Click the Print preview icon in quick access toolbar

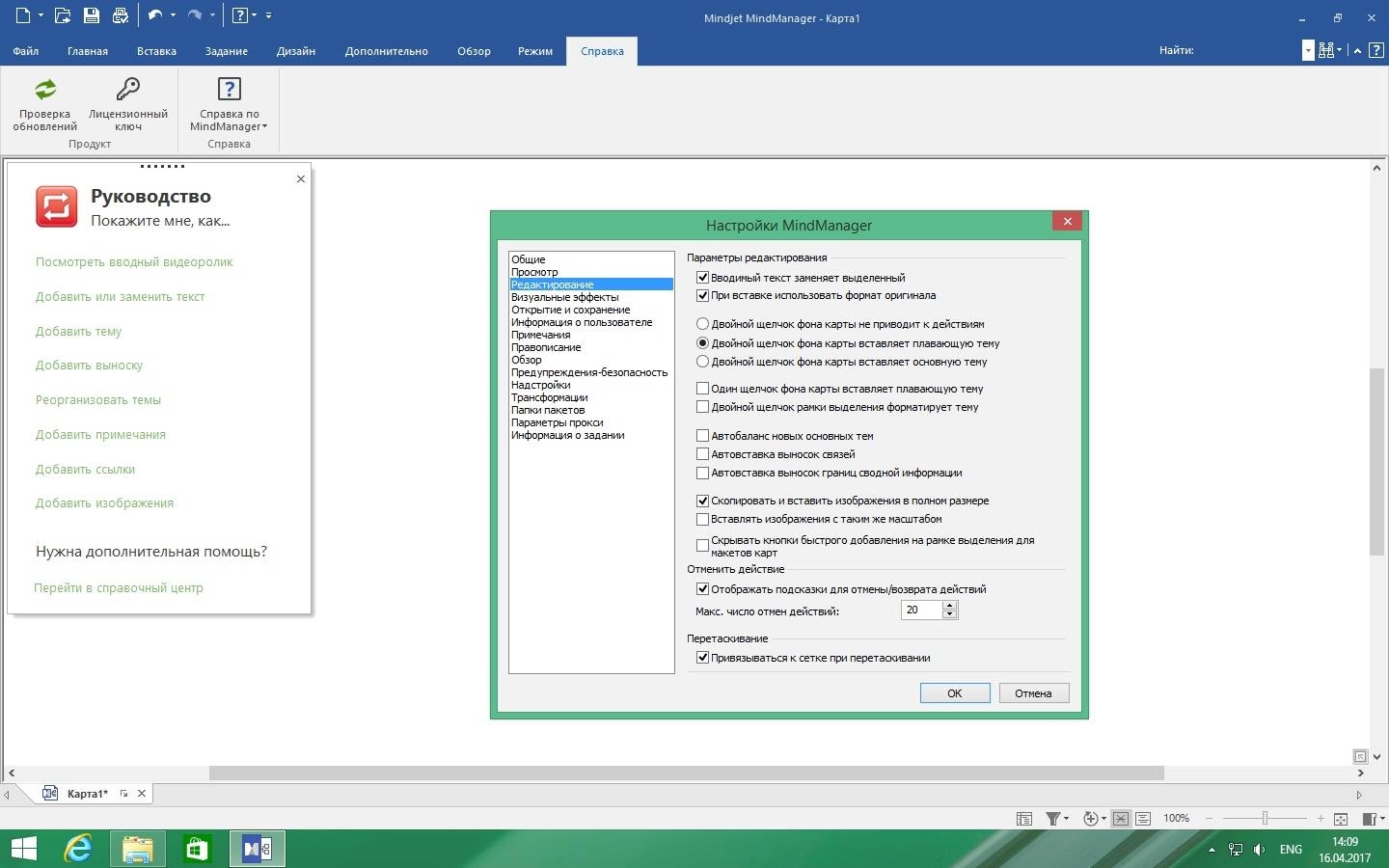(x=121, y=15)
